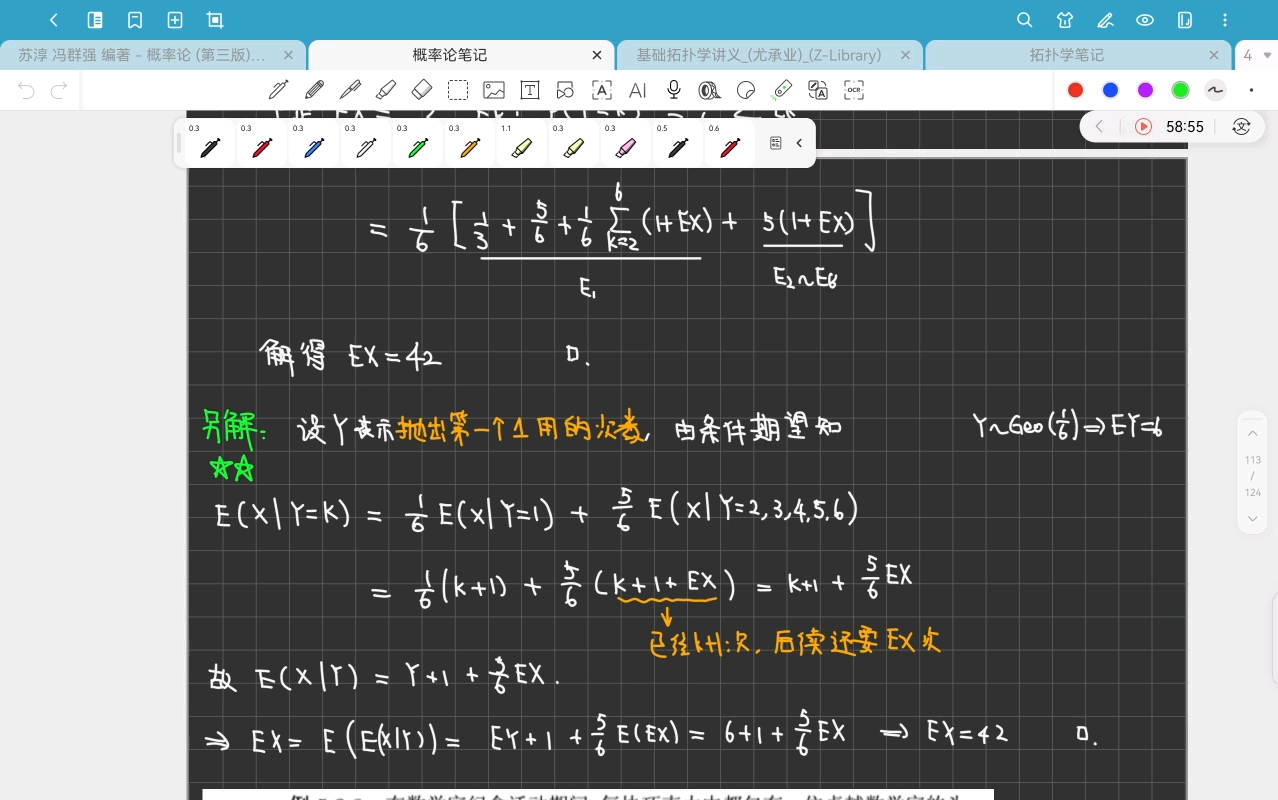Select the fountain pen tool
Image resolution: width=1278 pixels, height=800 pixels.
tap(279, 90)
